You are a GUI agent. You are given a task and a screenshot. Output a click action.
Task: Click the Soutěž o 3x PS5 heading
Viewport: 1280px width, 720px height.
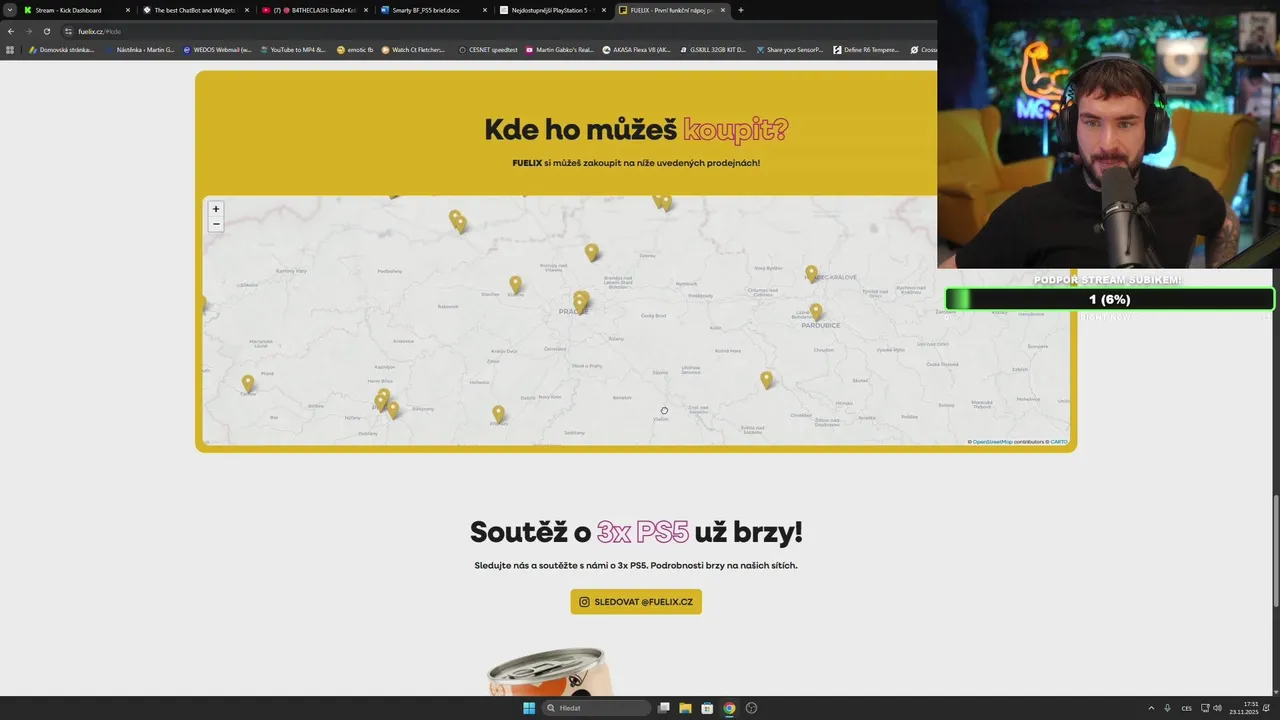(636, 532)
